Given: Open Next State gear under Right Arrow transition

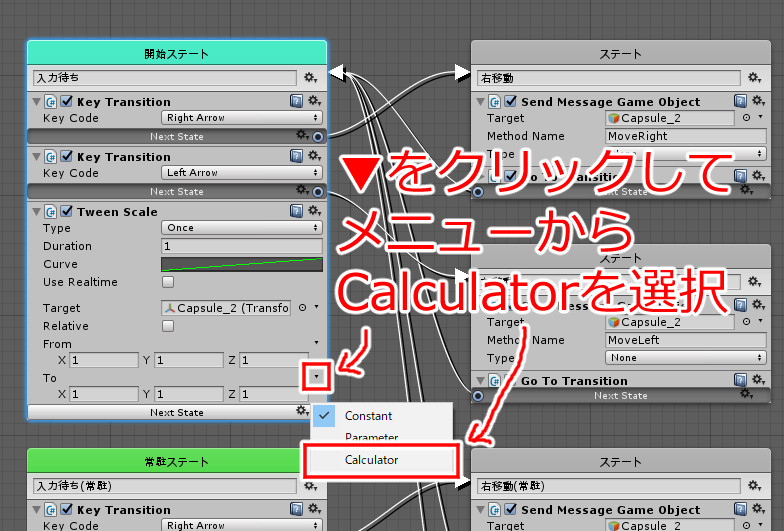Looking at the screenshot, I should 302,134.
